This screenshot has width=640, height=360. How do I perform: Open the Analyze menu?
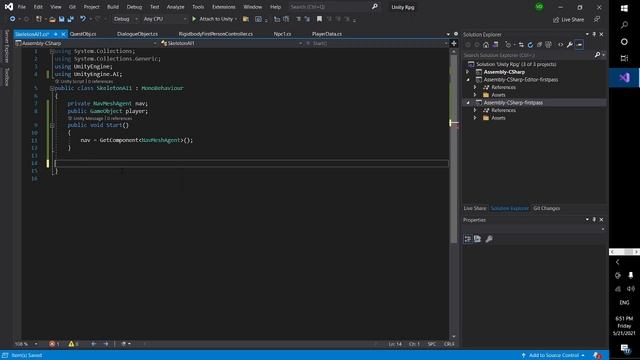tap(176, 7)
